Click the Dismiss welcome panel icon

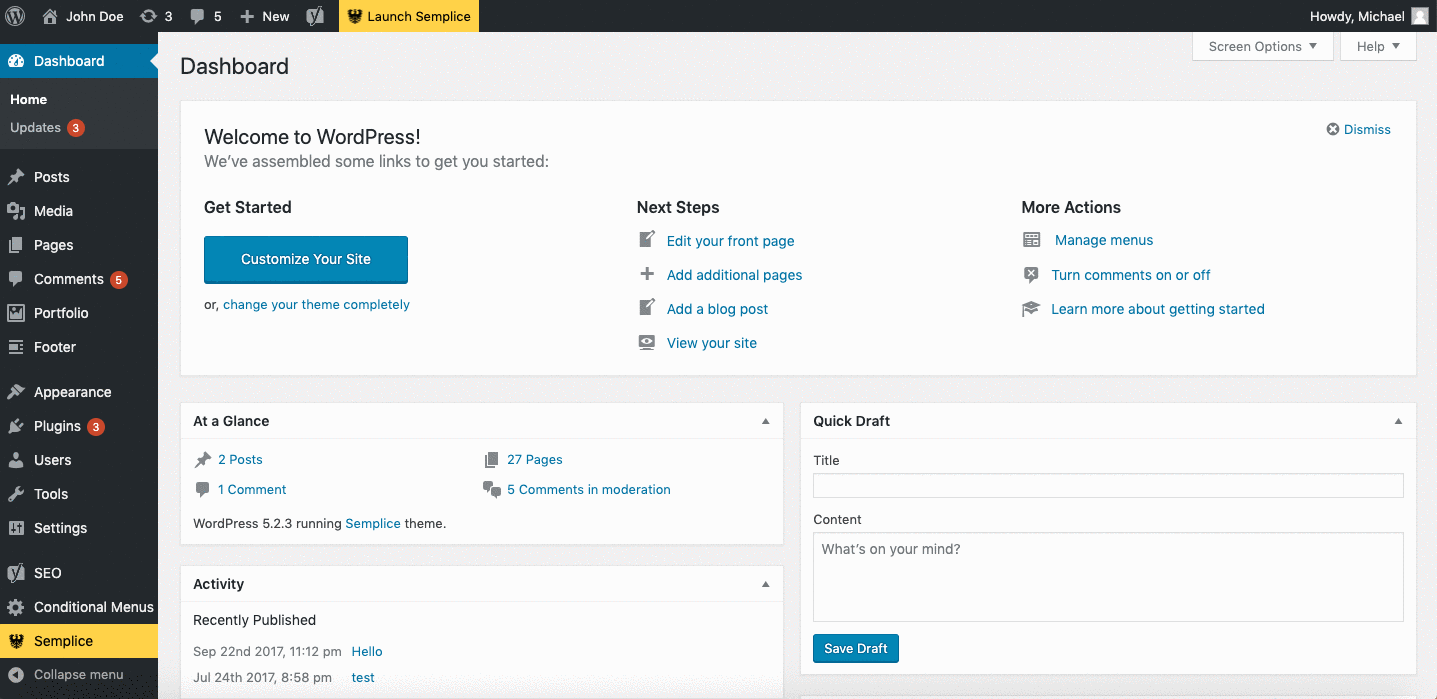(1332, 129)
